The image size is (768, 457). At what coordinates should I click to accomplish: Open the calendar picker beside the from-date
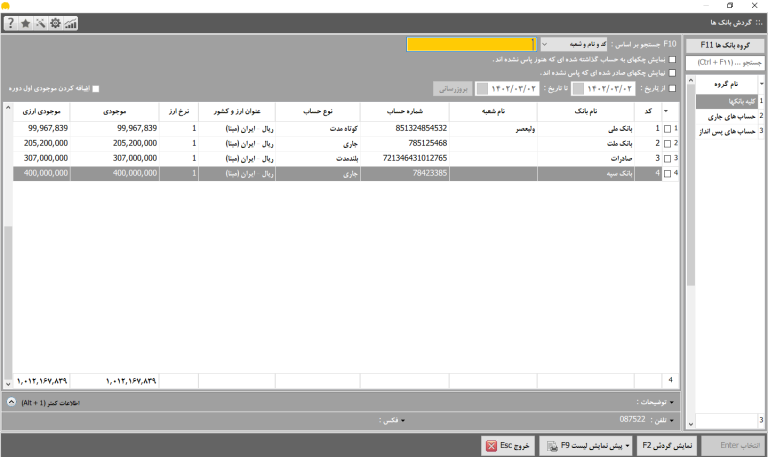tap(578, 89)
